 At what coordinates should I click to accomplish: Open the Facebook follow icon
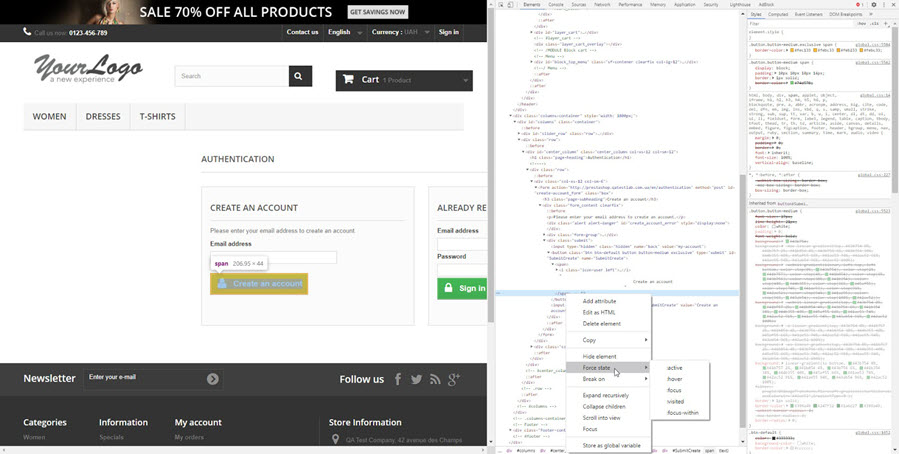(398, 379)
